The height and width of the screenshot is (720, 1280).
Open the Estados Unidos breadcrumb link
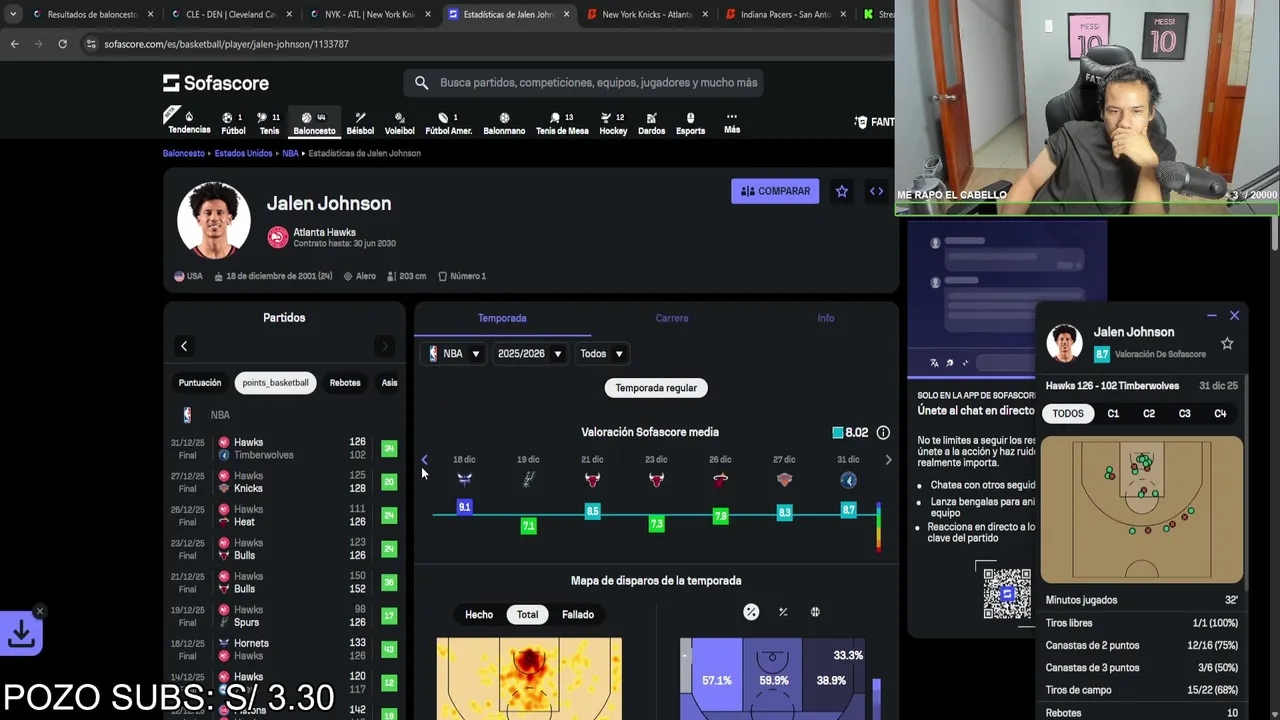pos(243,153)
